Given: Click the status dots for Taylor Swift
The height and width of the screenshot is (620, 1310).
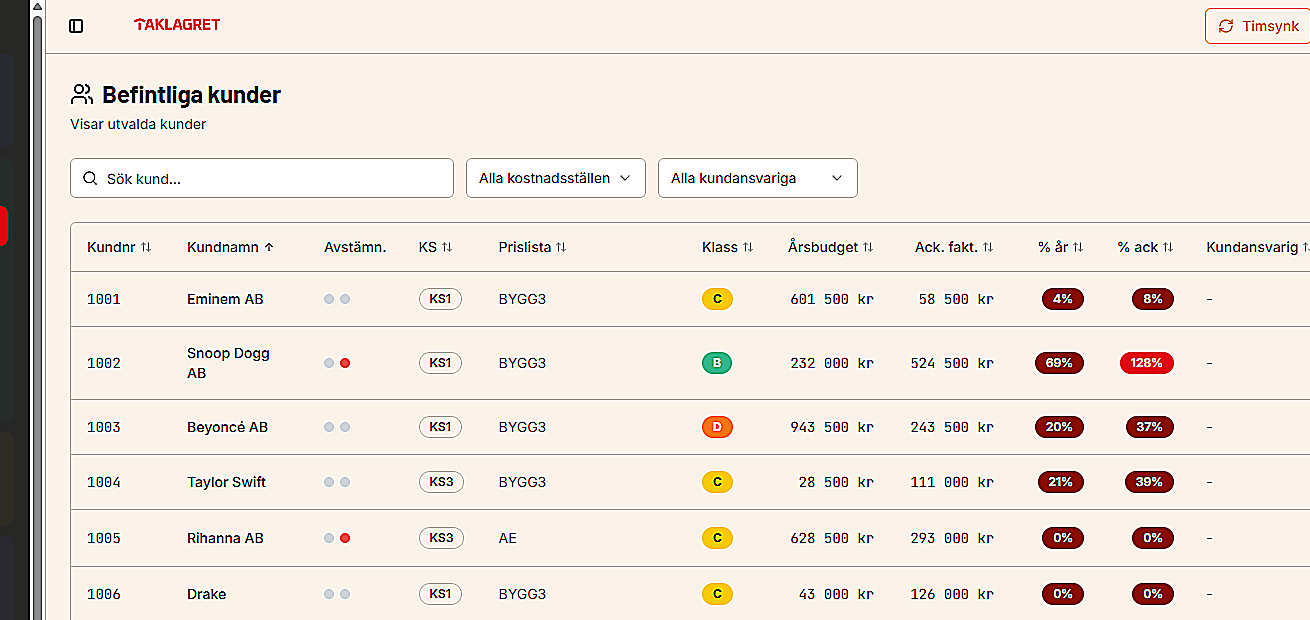Looking at the screenshot, I should 337,482.
